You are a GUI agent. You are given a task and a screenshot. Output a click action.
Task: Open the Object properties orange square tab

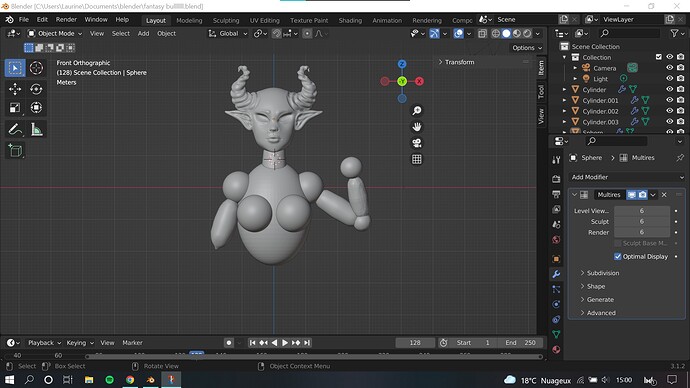[x=556, y=259]
